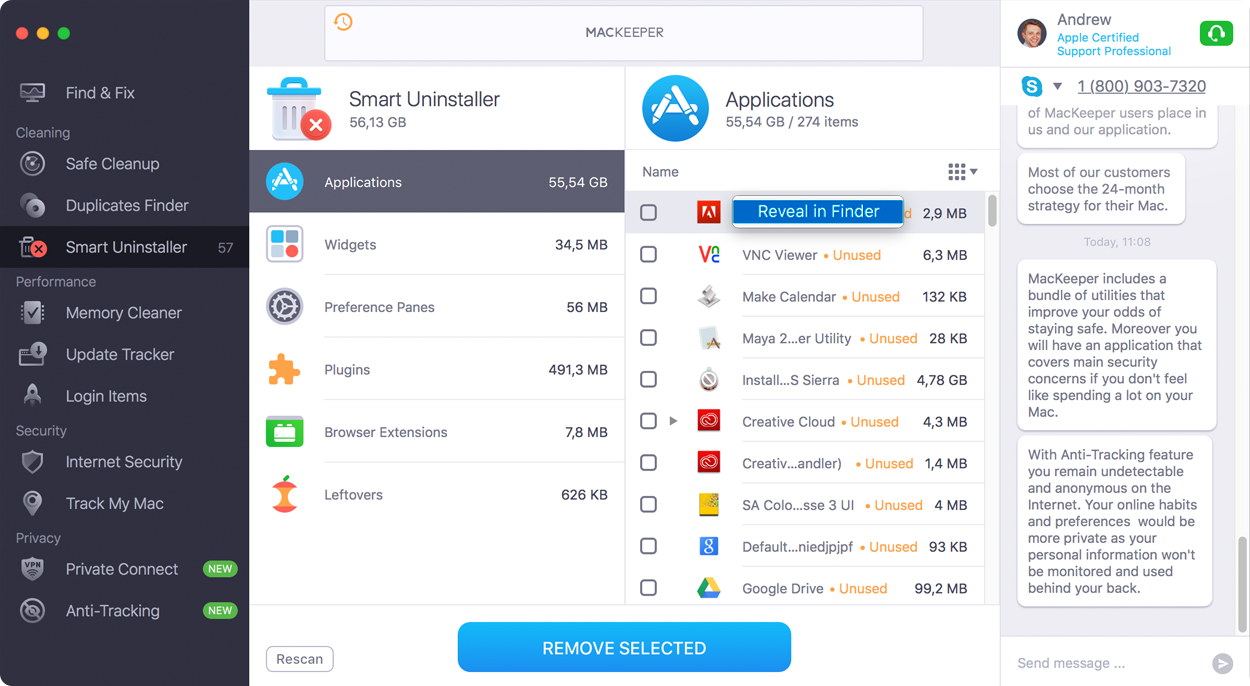Click the Login Items rocket icon
This screenshot has width=1250, height=686.
[x=32, y=396]
